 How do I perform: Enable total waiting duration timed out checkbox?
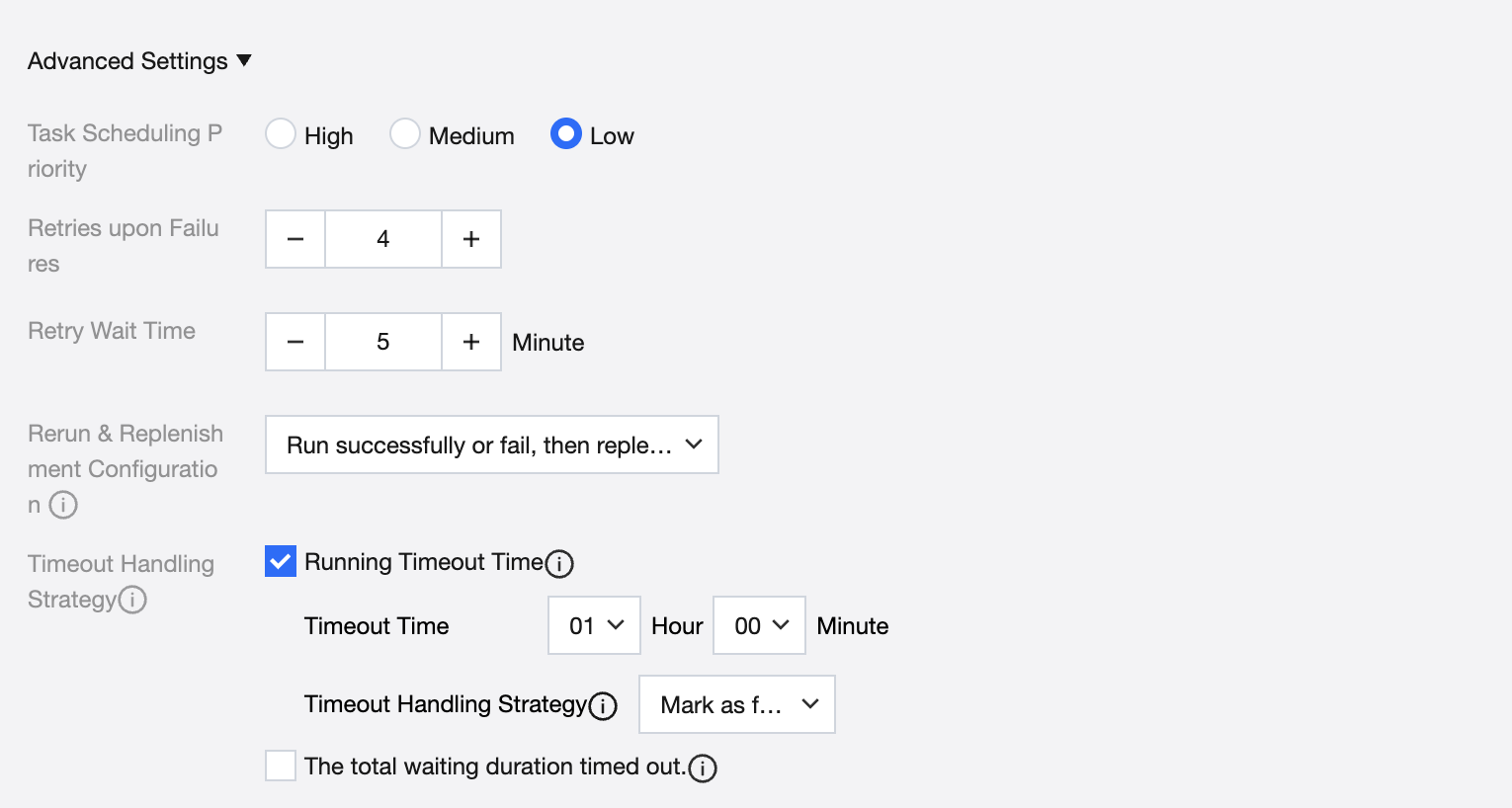coord(281,766)
